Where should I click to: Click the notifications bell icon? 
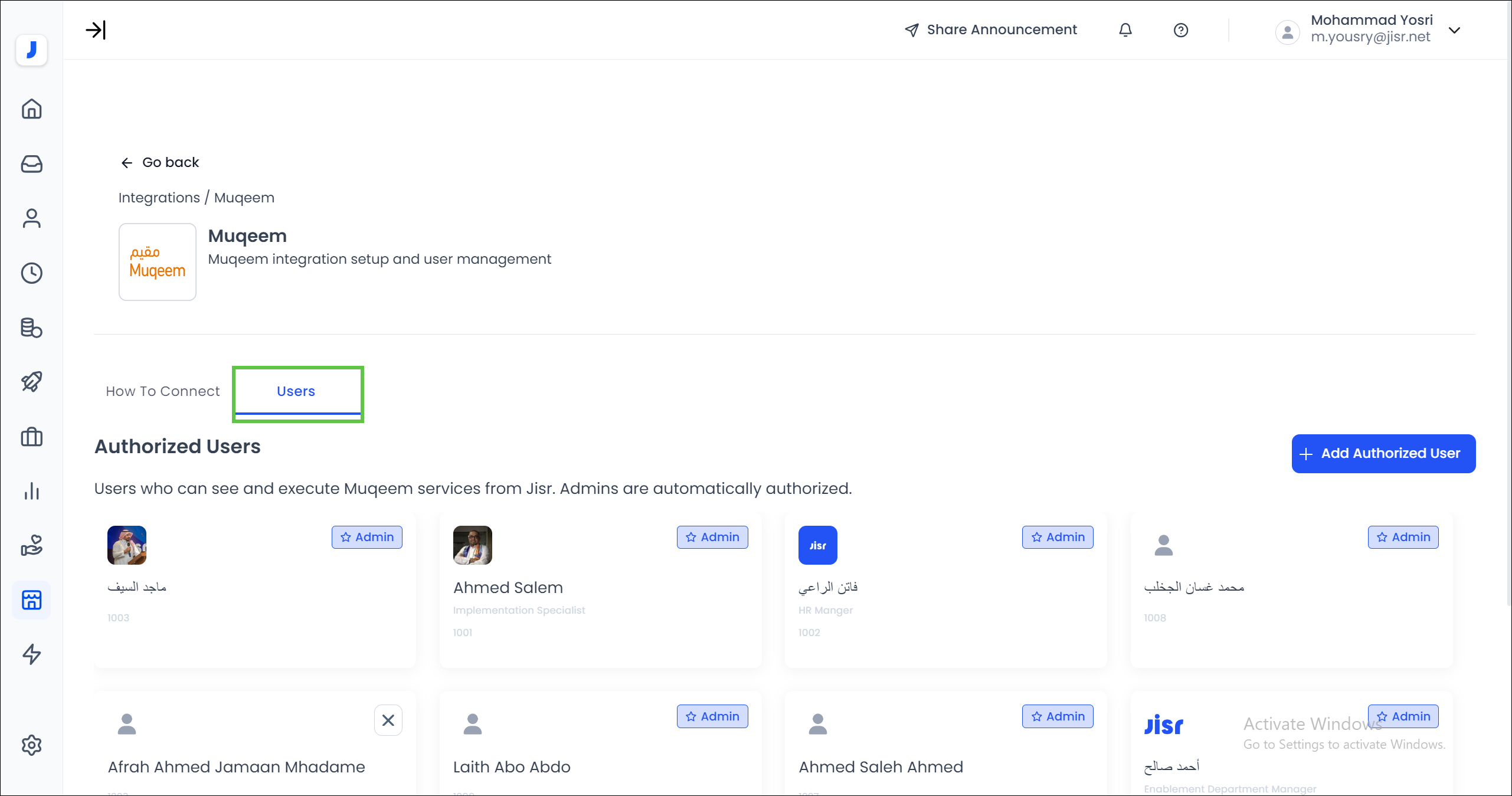pyautogui.click(x=1125, y=30)
